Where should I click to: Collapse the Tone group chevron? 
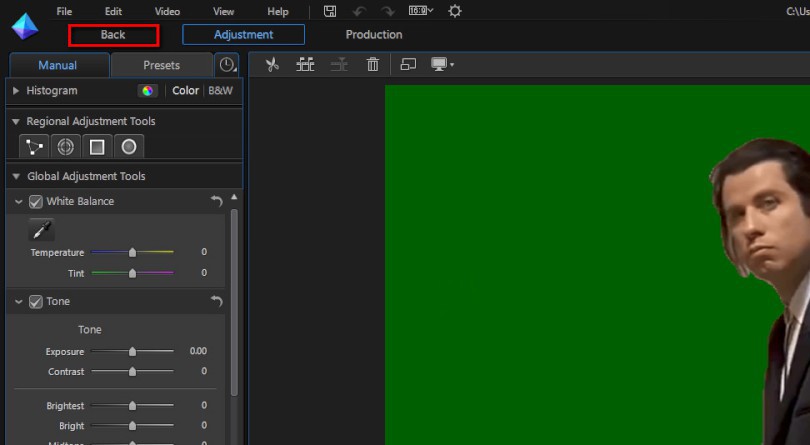(19, 301)
